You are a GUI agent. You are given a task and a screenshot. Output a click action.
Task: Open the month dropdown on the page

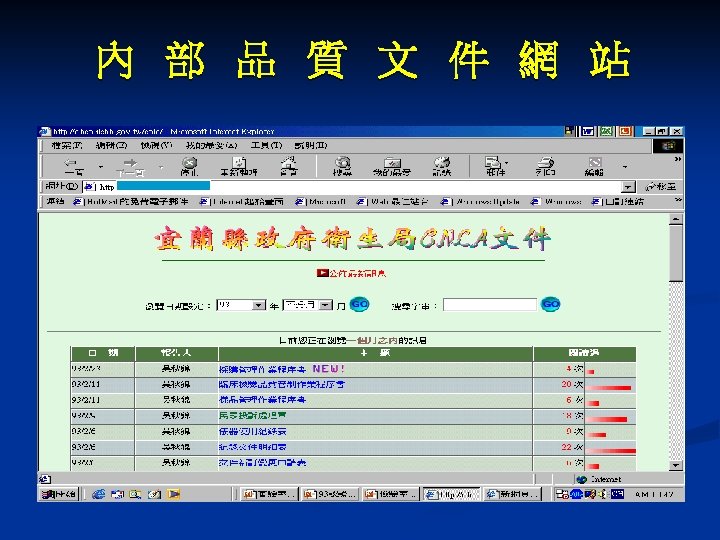point(326,305)
